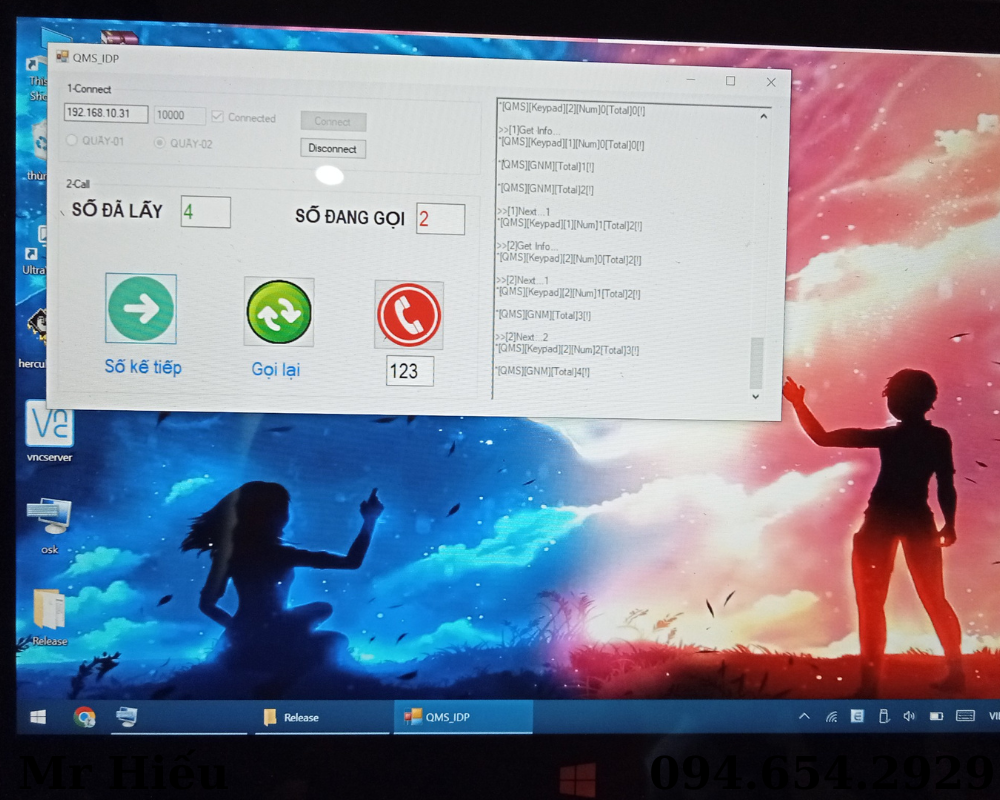Click the Disconnect button

coord(333,149)
